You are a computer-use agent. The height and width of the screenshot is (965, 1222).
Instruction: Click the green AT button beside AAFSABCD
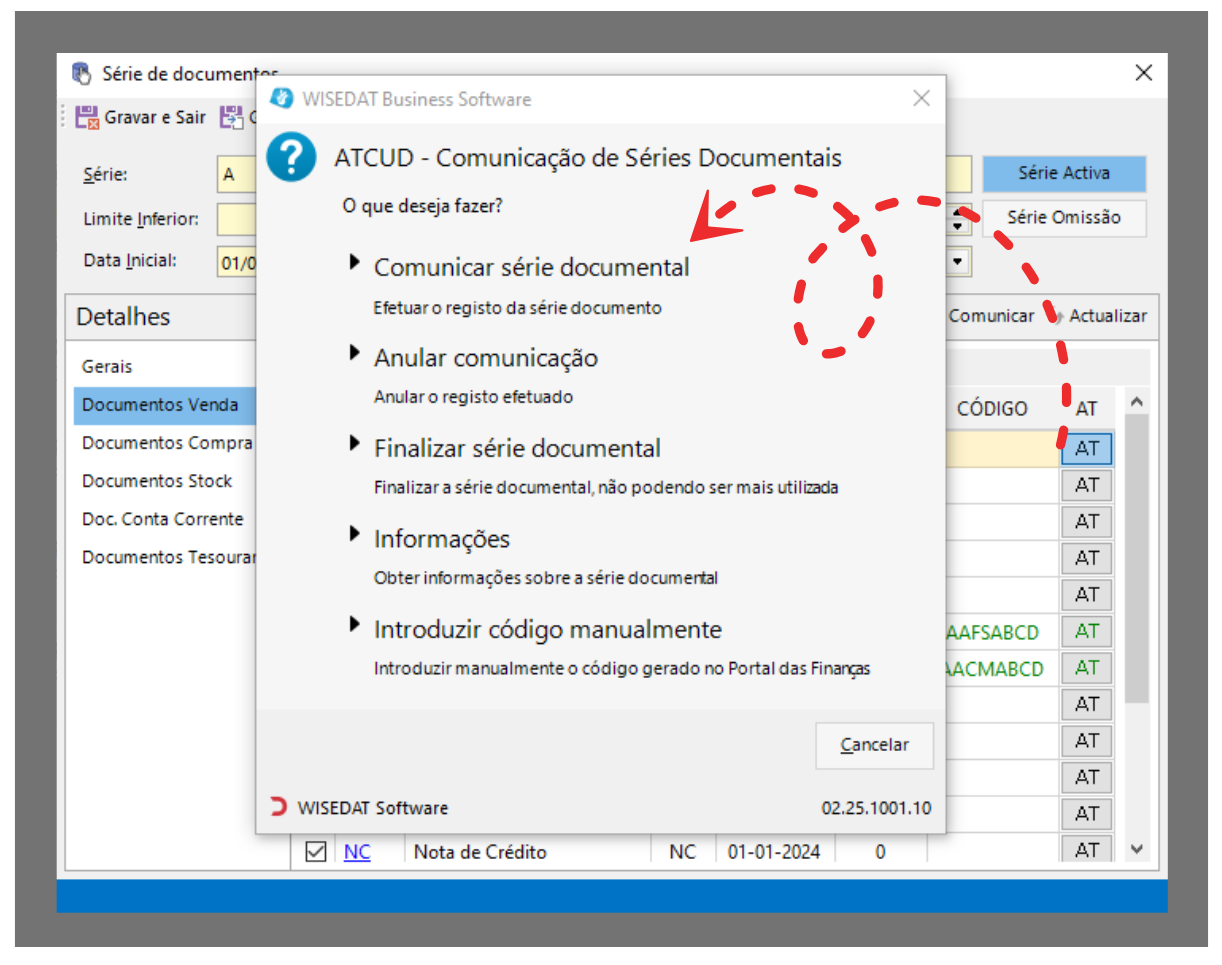coord(1086,631)
